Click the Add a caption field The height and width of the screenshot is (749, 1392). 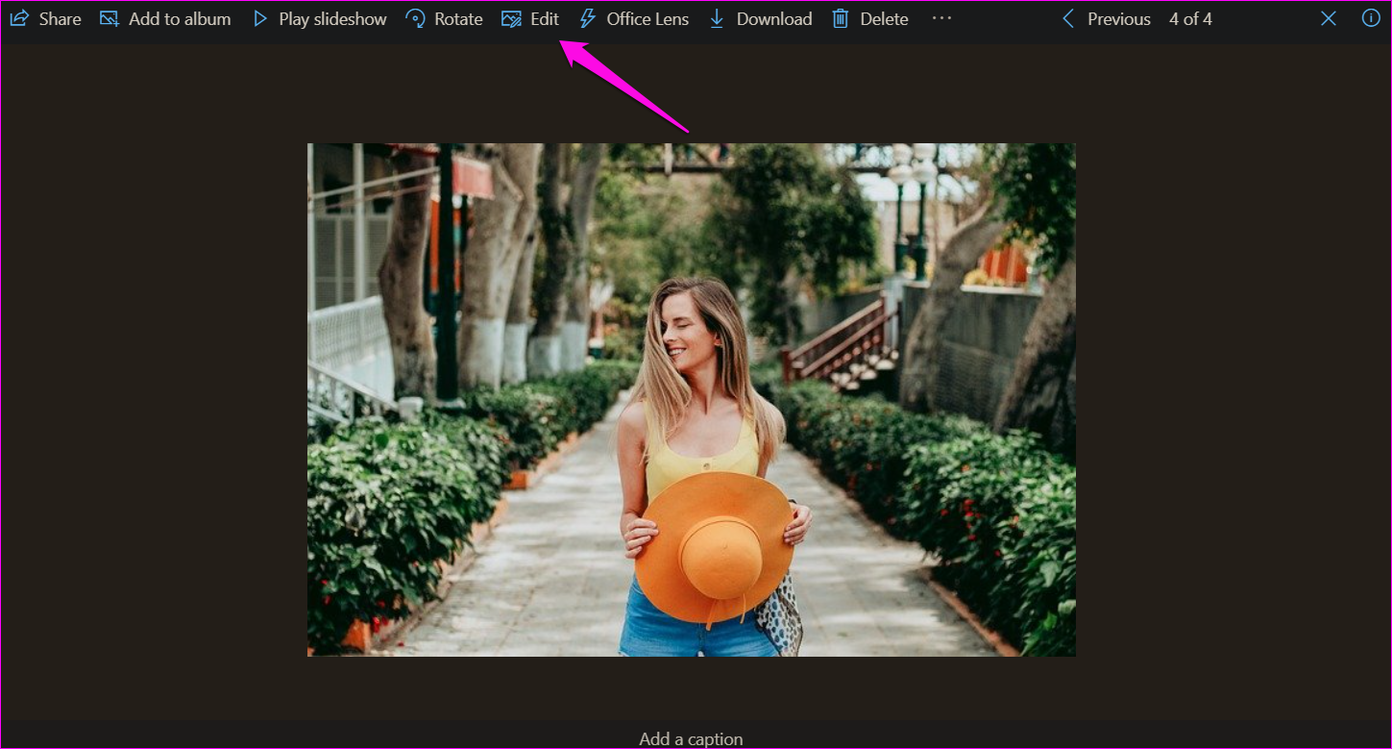(691, 739)
